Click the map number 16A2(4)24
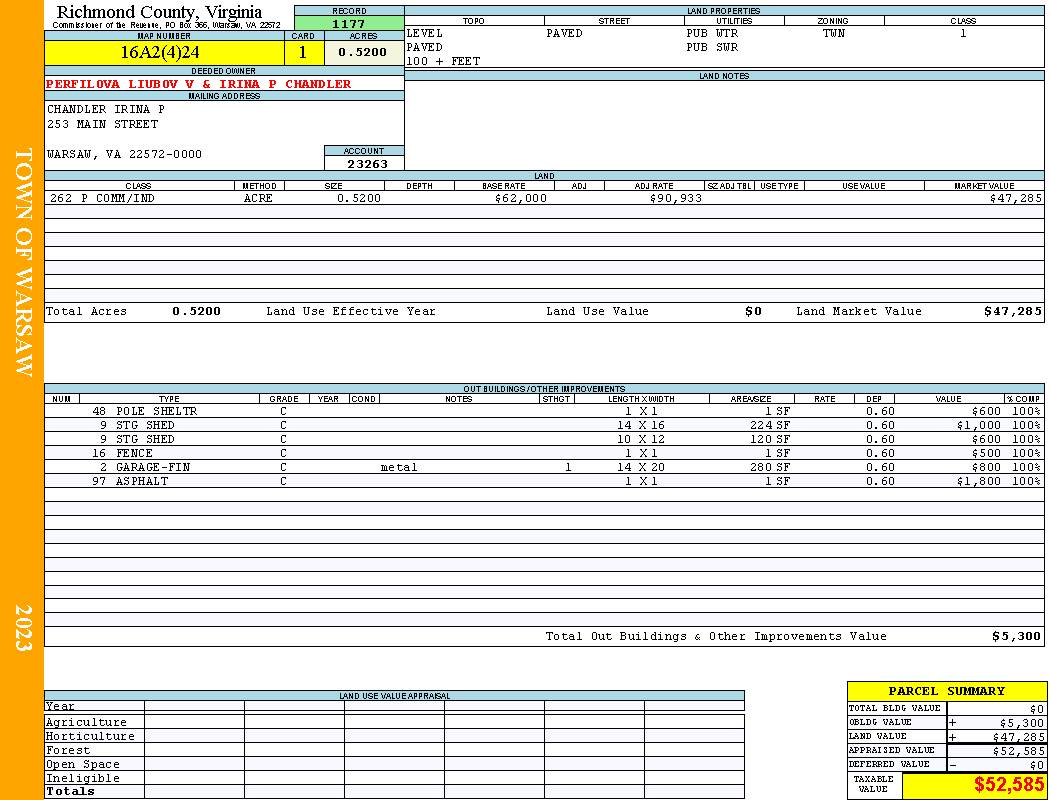The height and width of the screenshot is (800, 1050). click(x=159, y=52)
